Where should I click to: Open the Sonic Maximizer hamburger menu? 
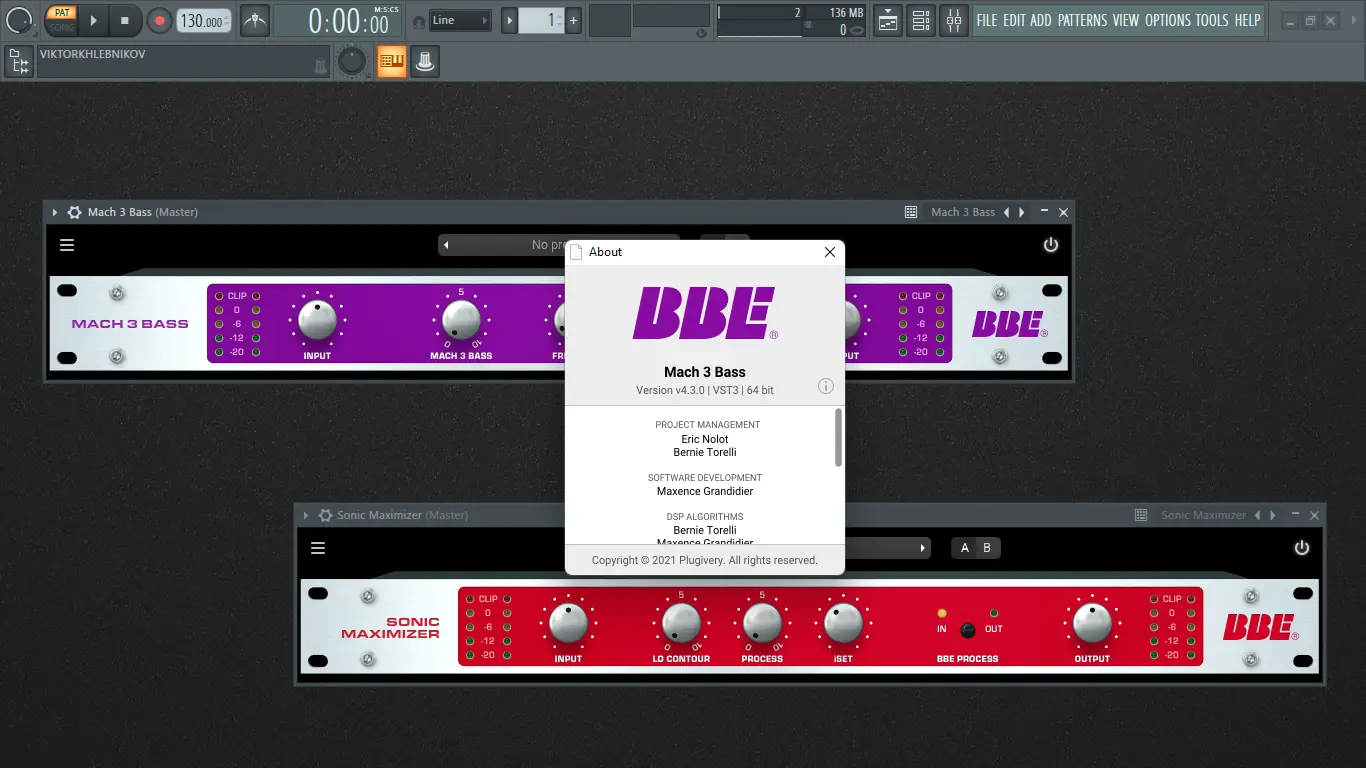pyautogui.click(x=317, y=547)
